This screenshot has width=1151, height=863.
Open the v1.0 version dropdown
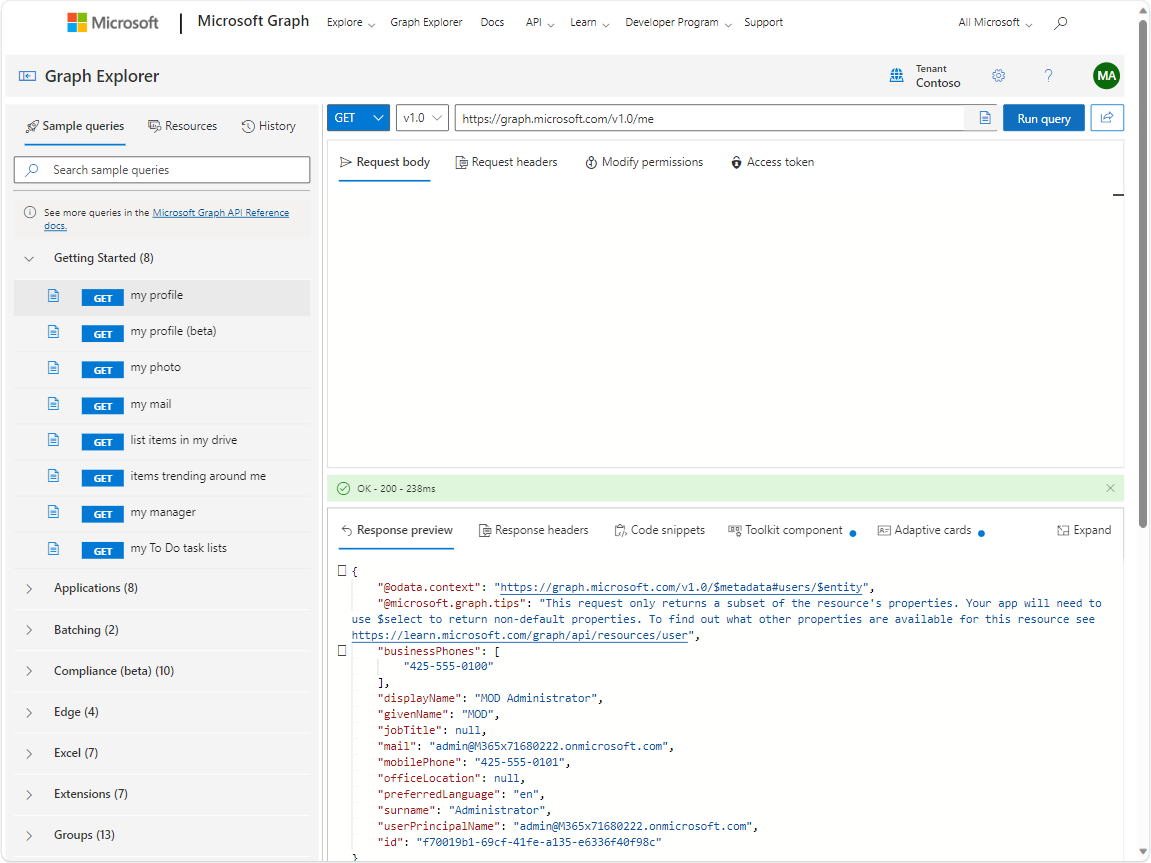(x=422, y=117)
